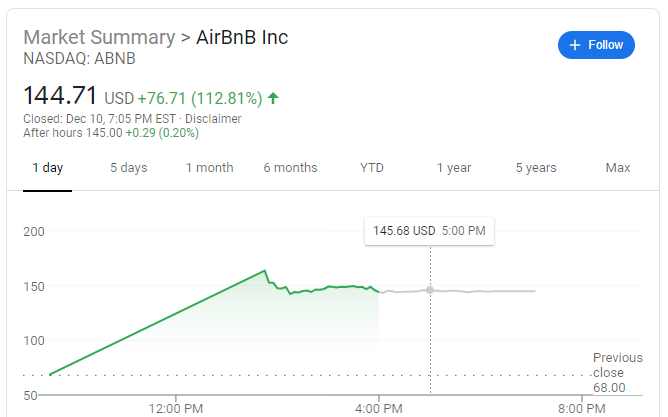Select the 1 day tab
Screen dimensions: 668x417
click(47, 168)
